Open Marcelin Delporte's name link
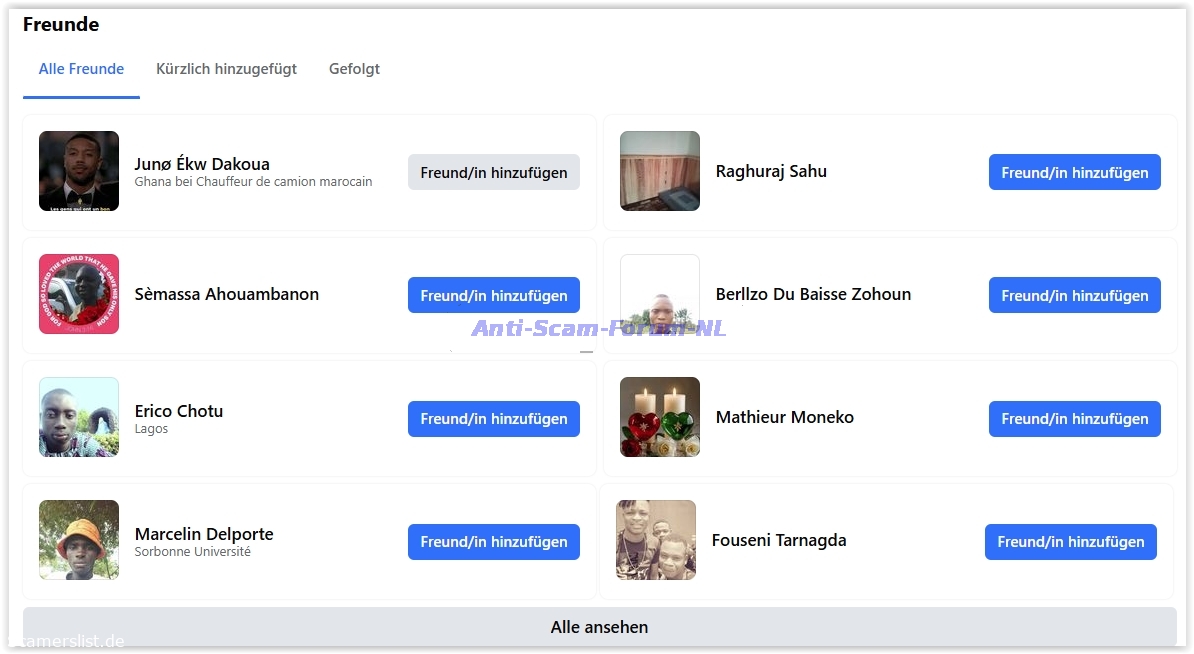Screen dimensions: 1194x654 pos(204,534)
